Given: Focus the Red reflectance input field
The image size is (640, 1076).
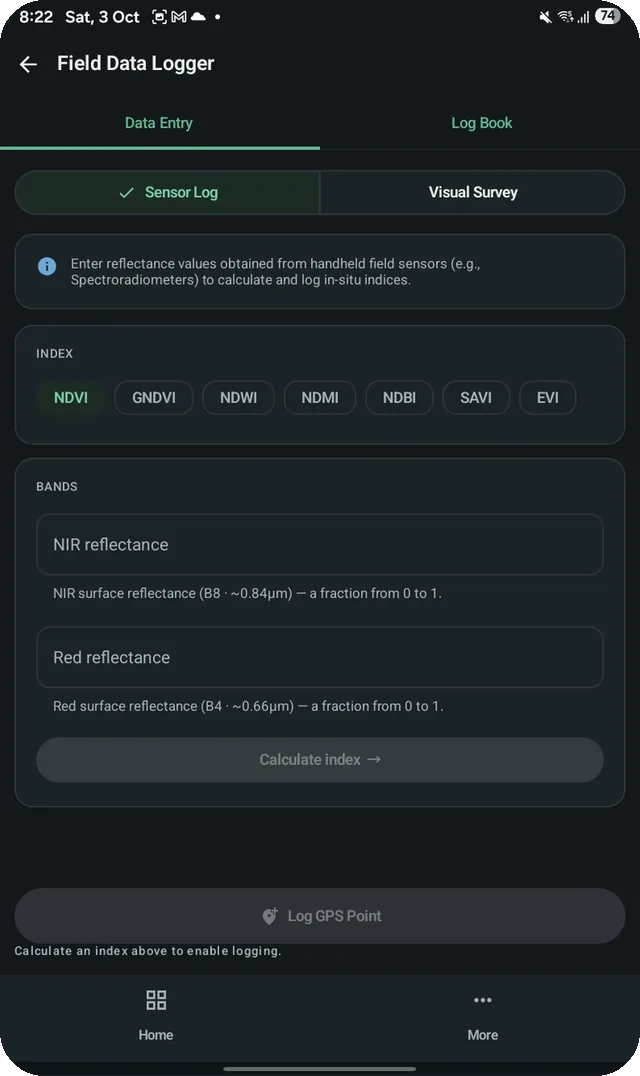Looking at the screenshot, I should [320, 657].
